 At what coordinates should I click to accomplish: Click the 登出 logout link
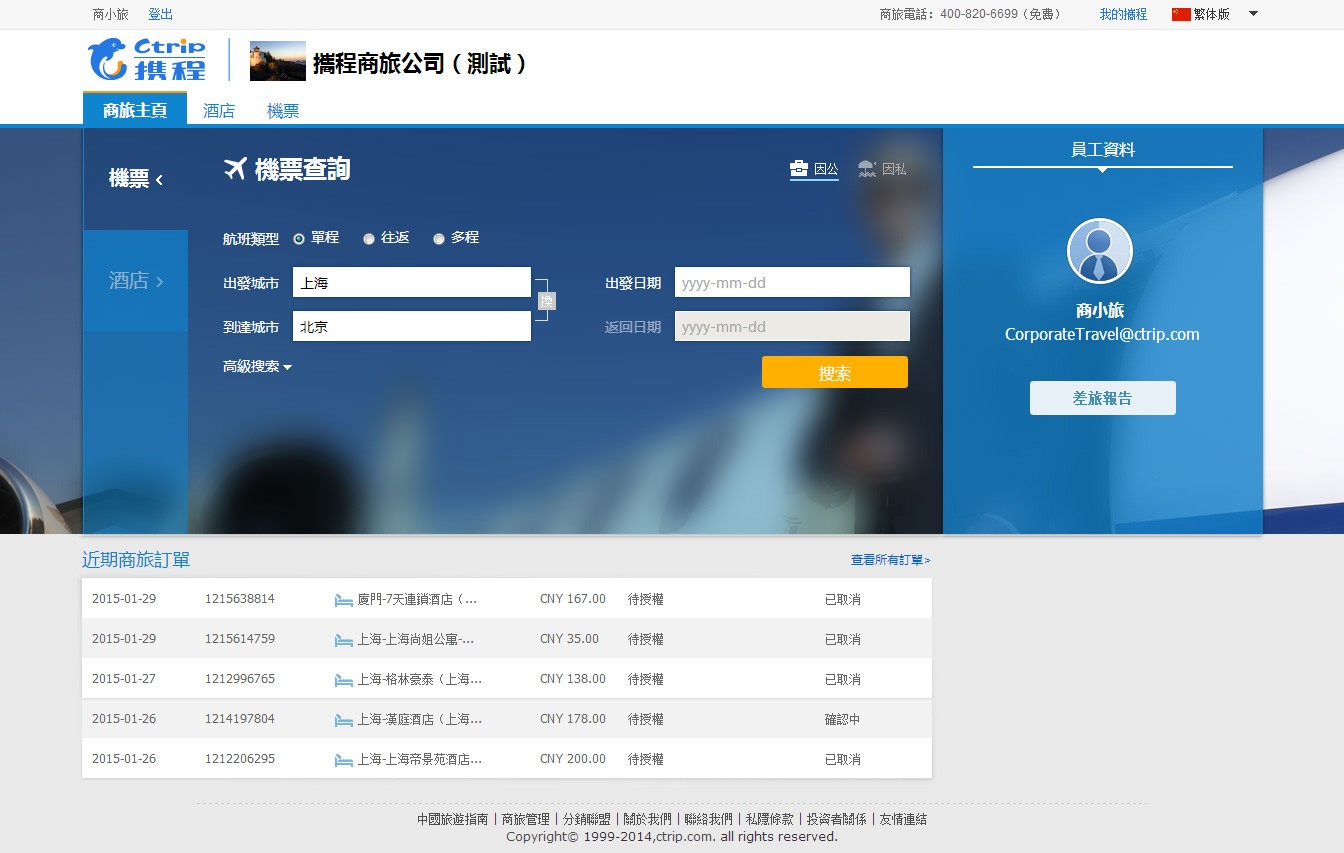160,14
